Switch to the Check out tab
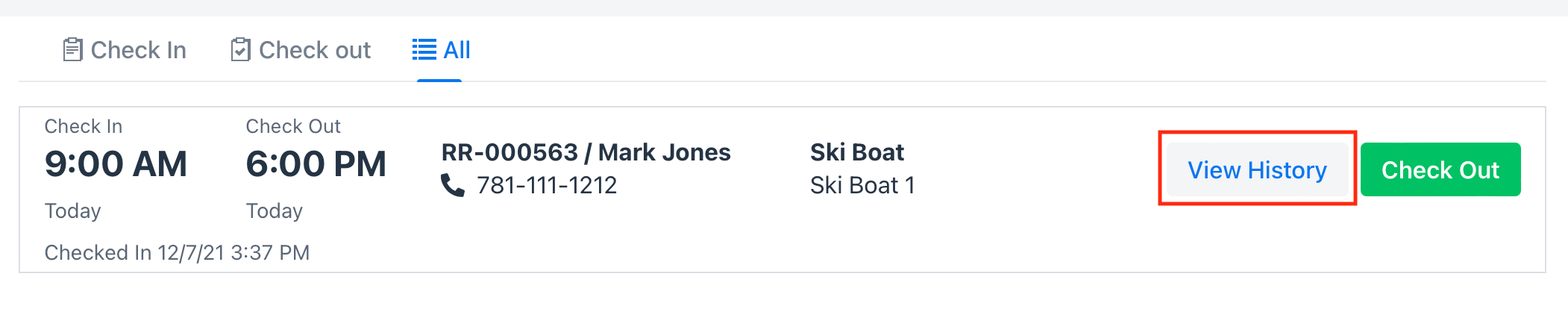 pyautogui.click(x=301, y=50)
